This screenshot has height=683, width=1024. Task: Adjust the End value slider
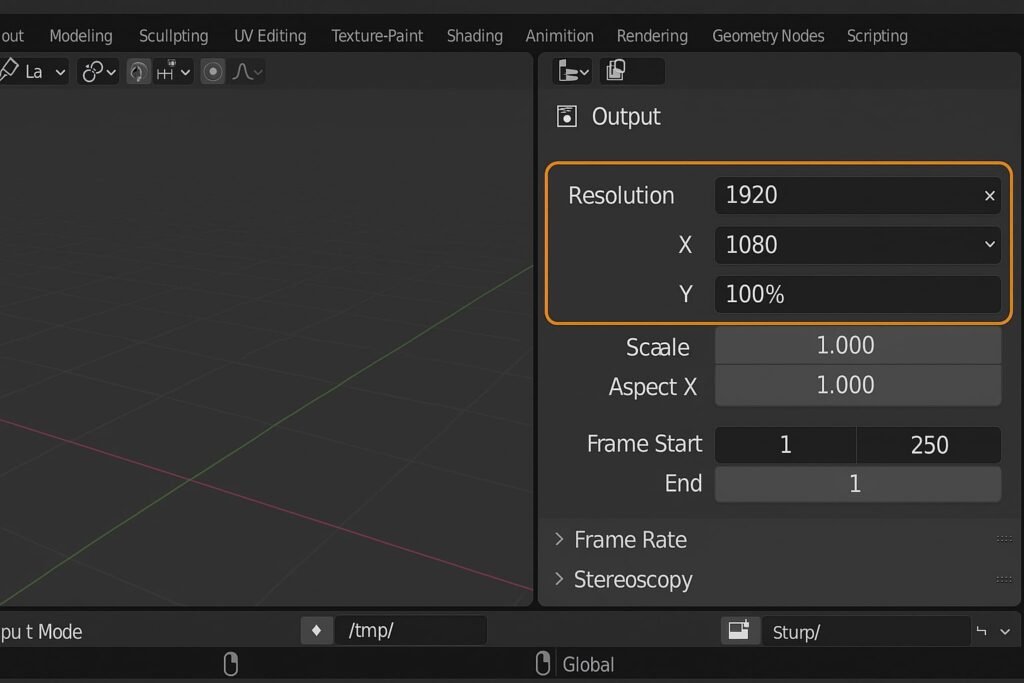(x=857, y=484)
